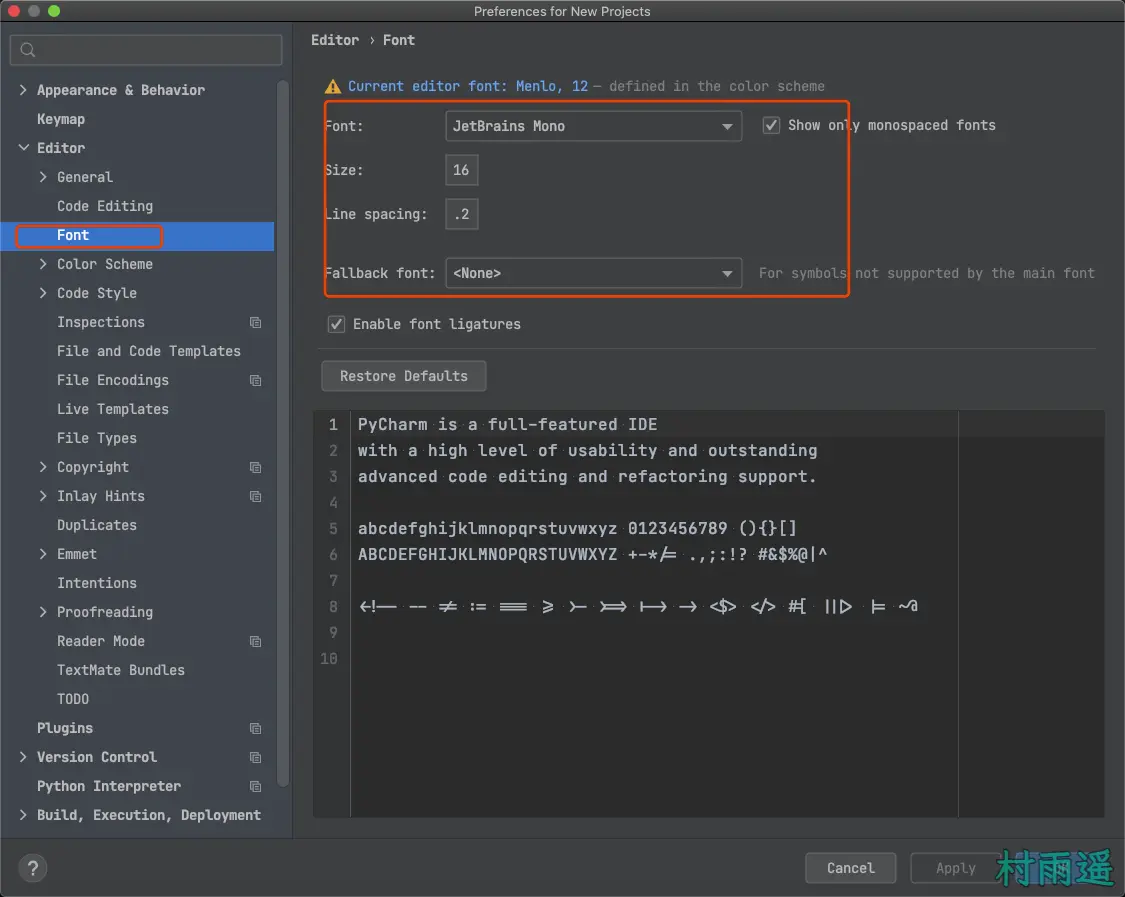Viewport: 1125px width, 897px height.
Task: Click the font Size input field
Action: 461,170
